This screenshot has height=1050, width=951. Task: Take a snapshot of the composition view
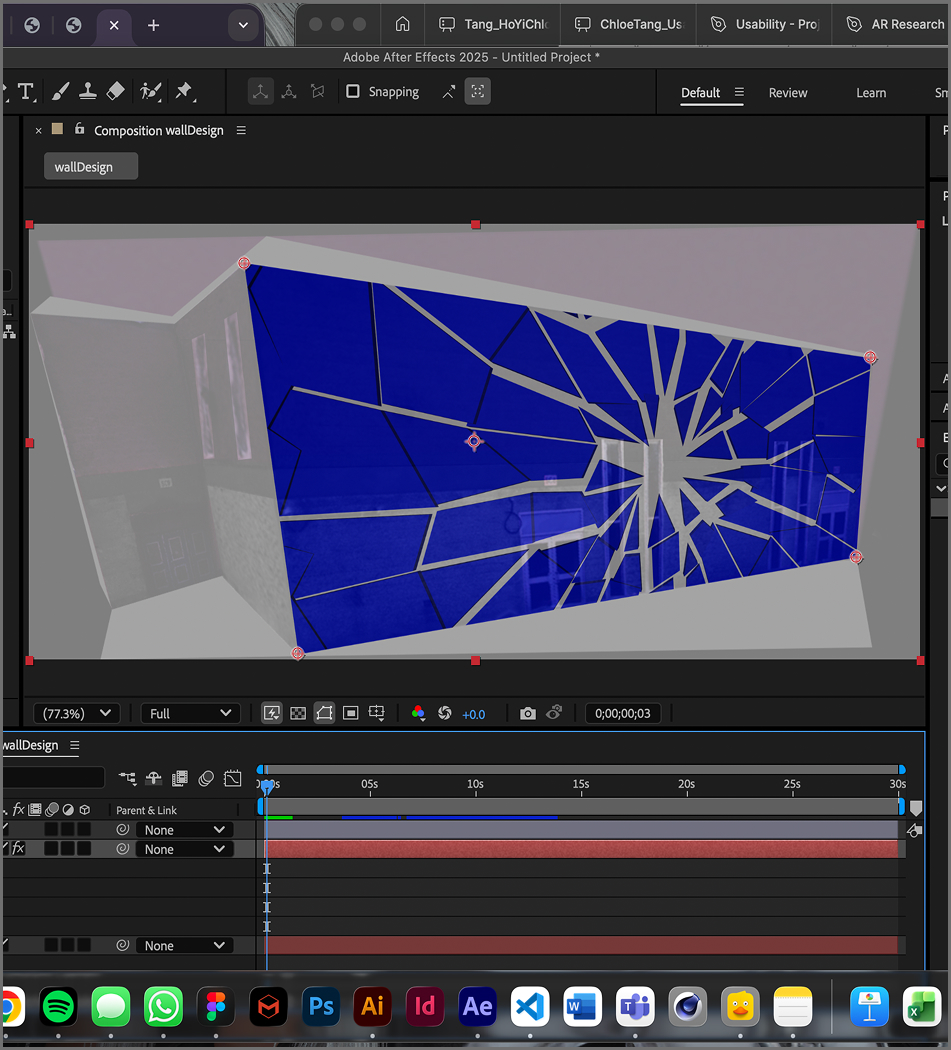tap(528, 712)
